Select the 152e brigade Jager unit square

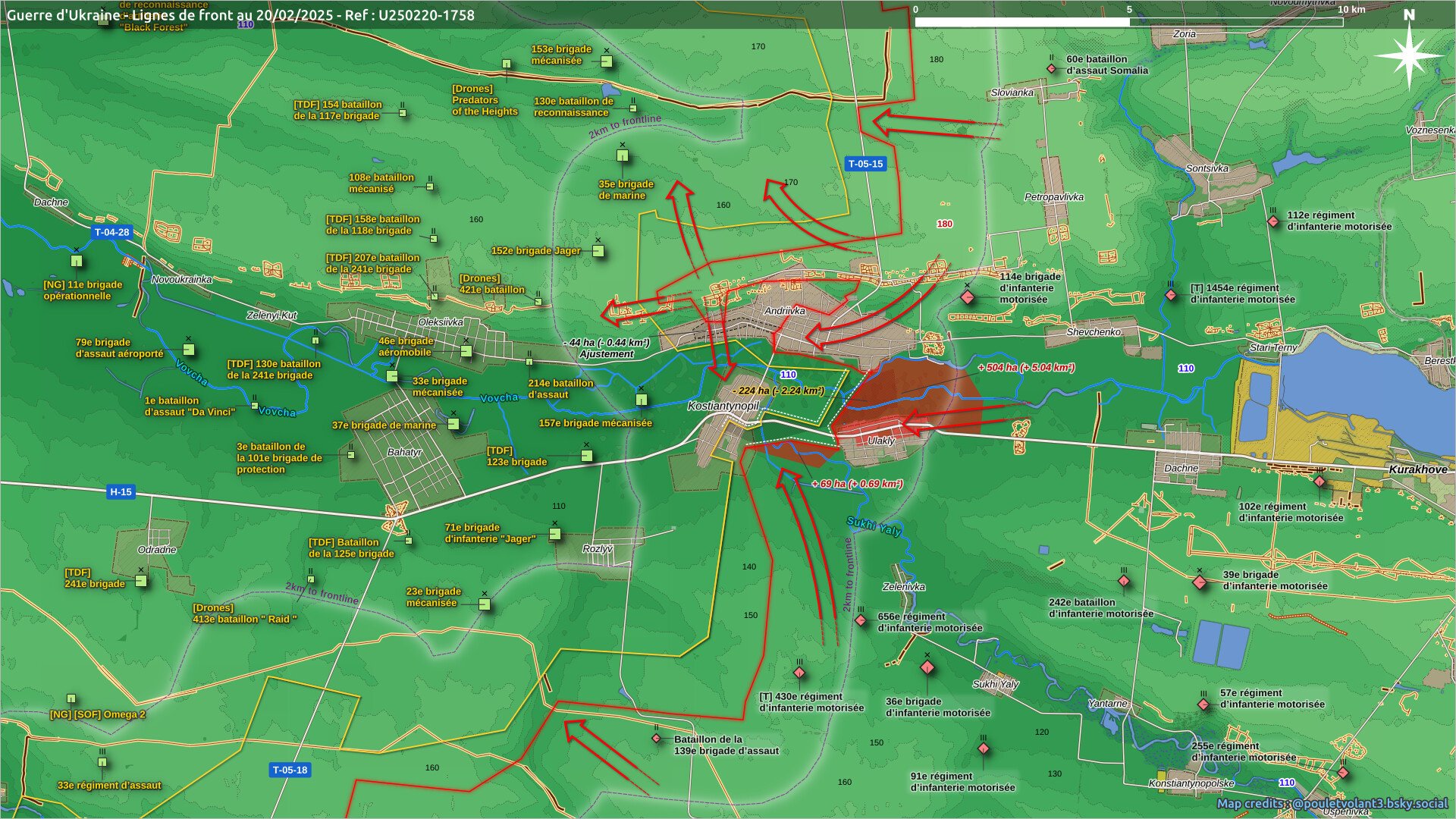pos(598,251)
